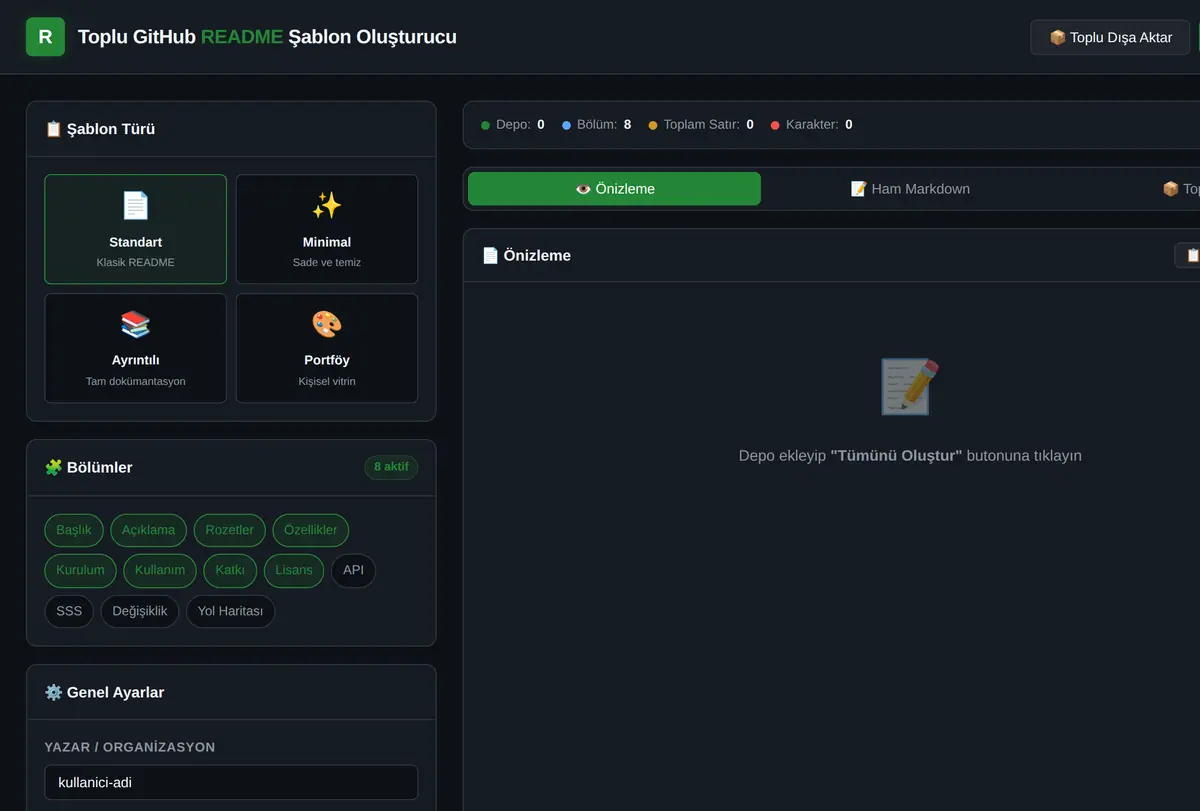Click the Portföy template palette icon
The image size is (1200, 811).
pos(326,324)
